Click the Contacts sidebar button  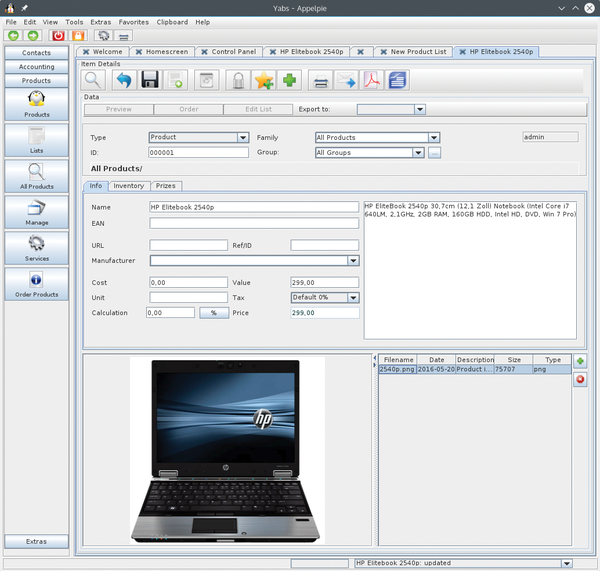coord(37,53)
